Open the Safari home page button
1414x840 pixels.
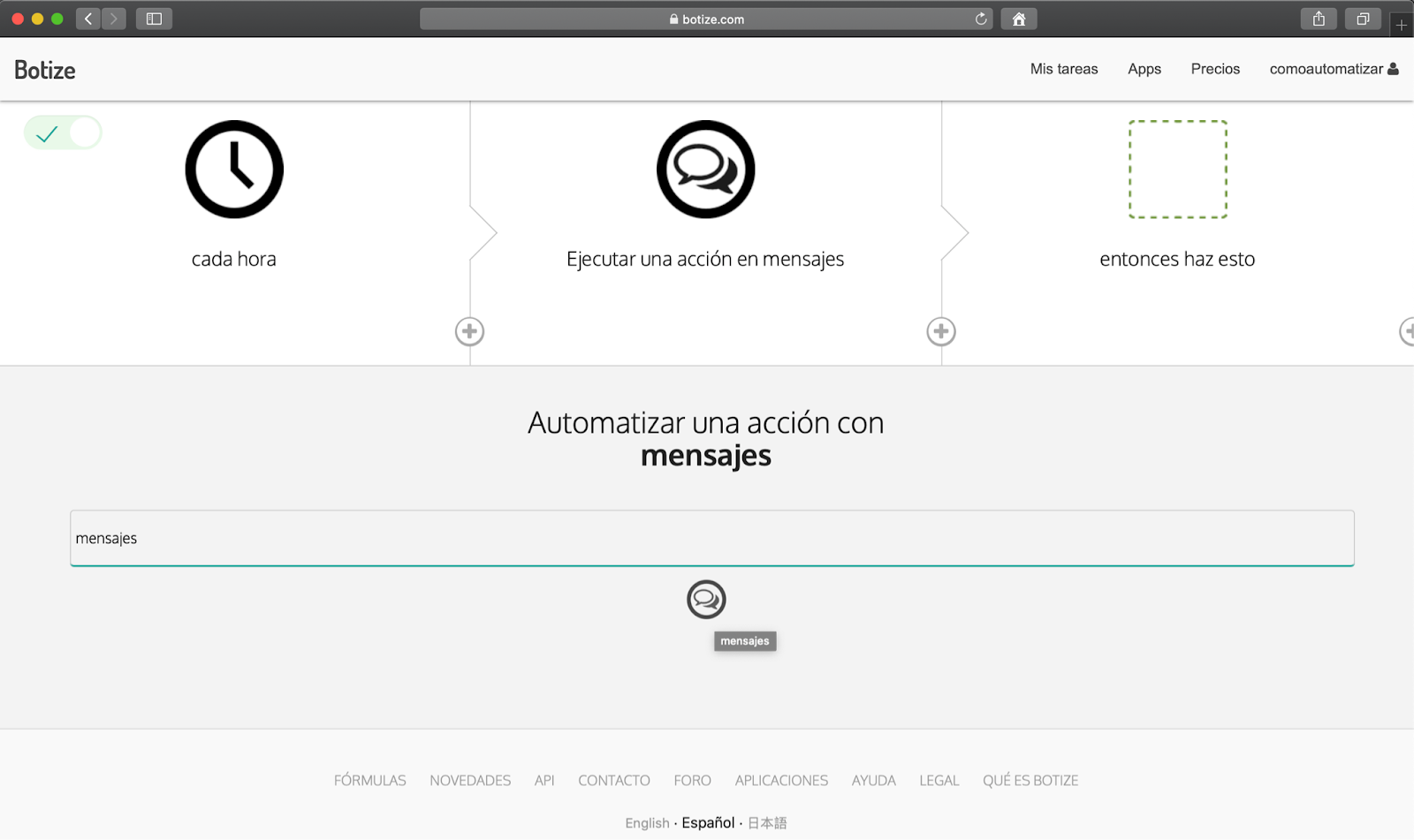(x=1019, y=19)
